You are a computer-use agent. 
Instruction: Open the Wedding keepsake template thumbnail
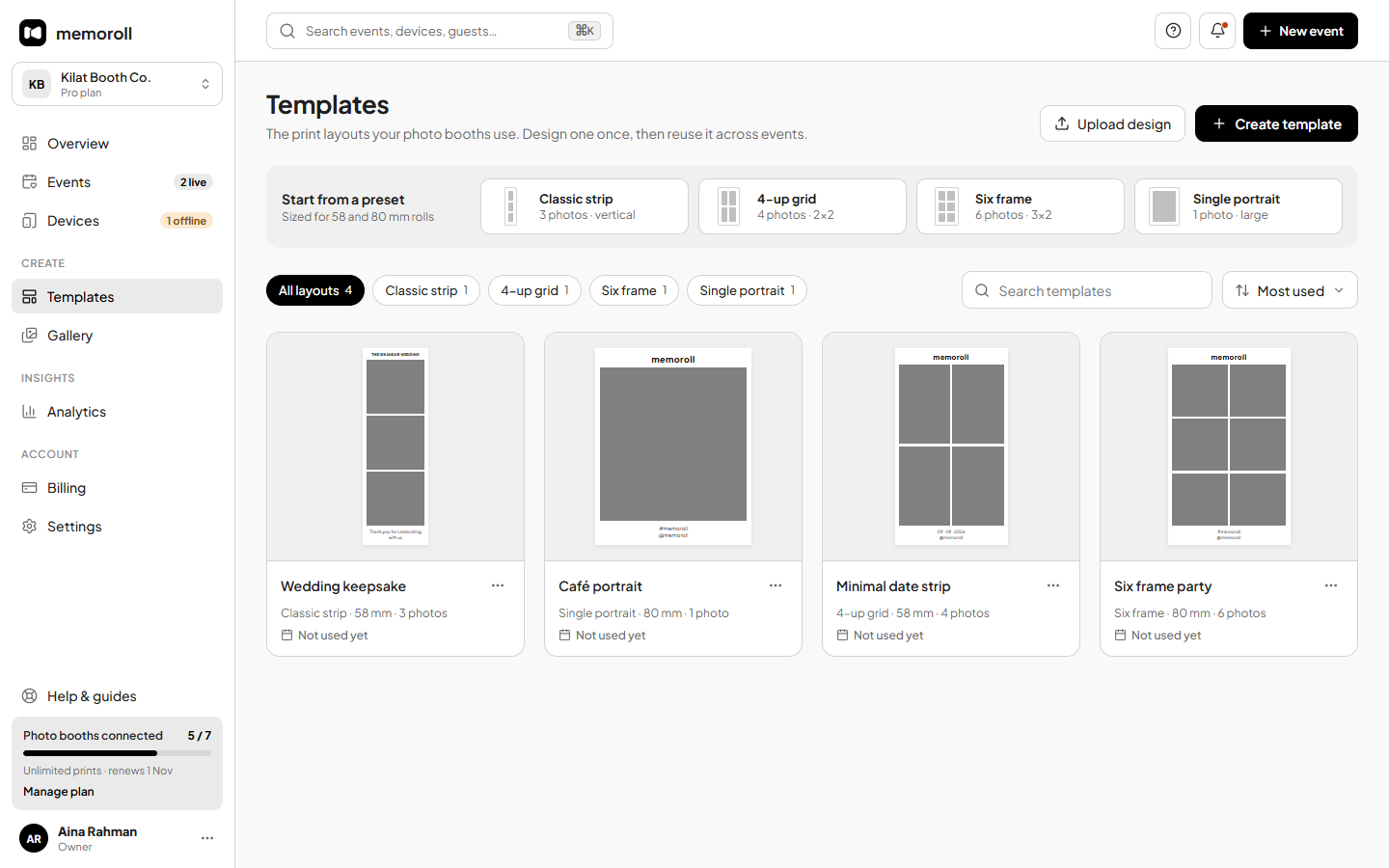395,447
